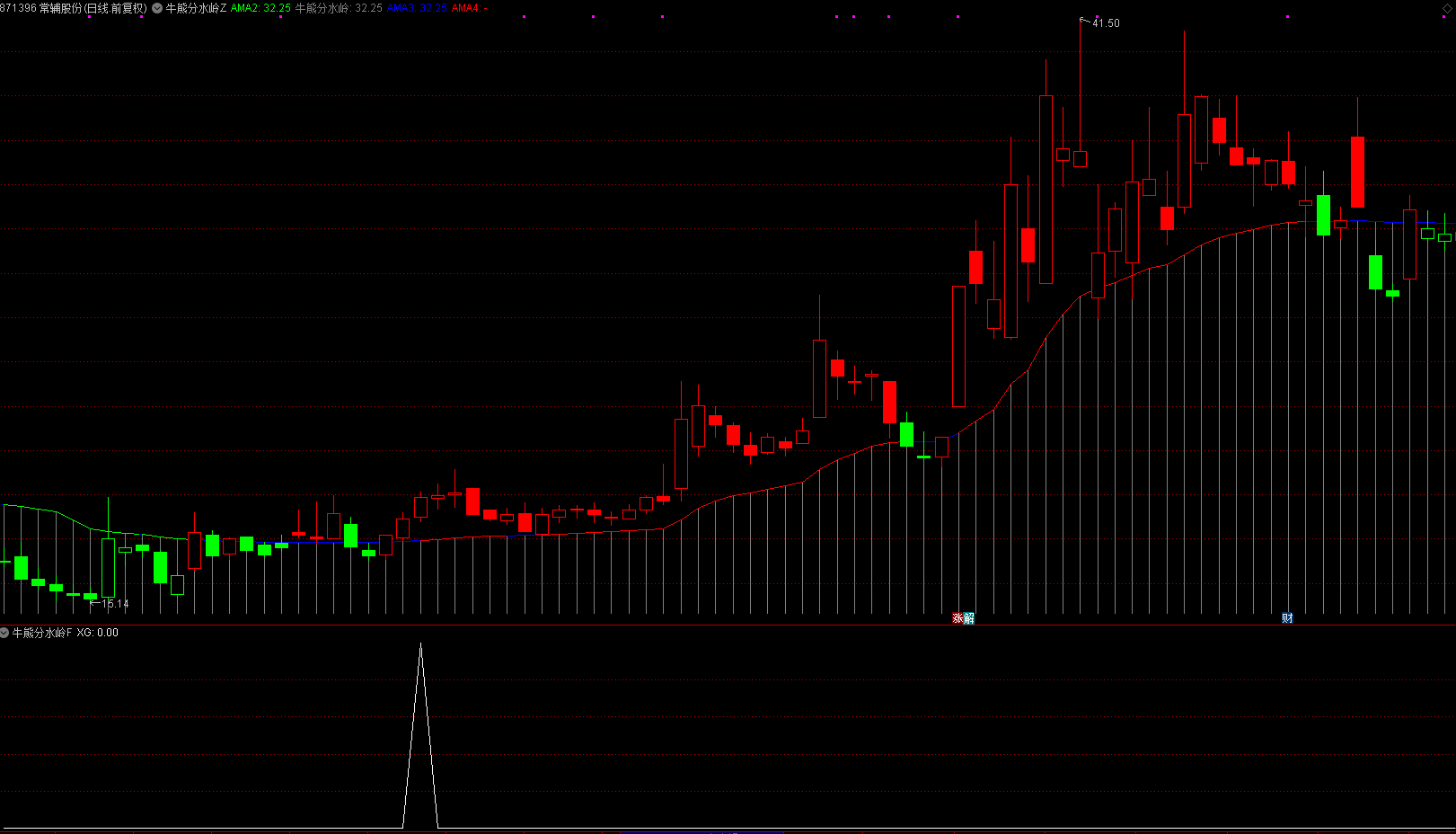Click the red 涨 event marker
1456x834 pixels.
coord(957,618)
